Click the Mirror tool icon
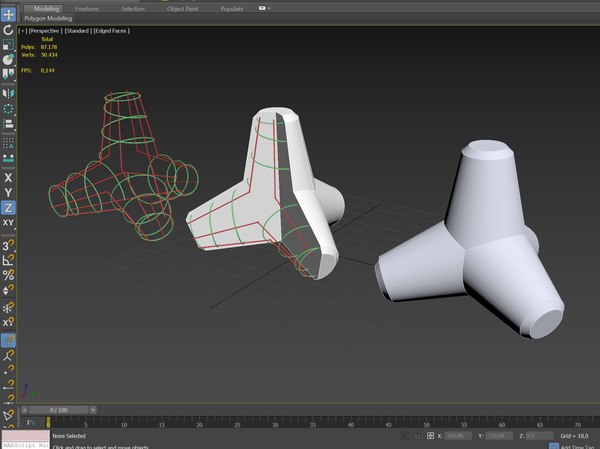Image resolution: width=600 pixels, height=449 pixels. coord(8,93)
